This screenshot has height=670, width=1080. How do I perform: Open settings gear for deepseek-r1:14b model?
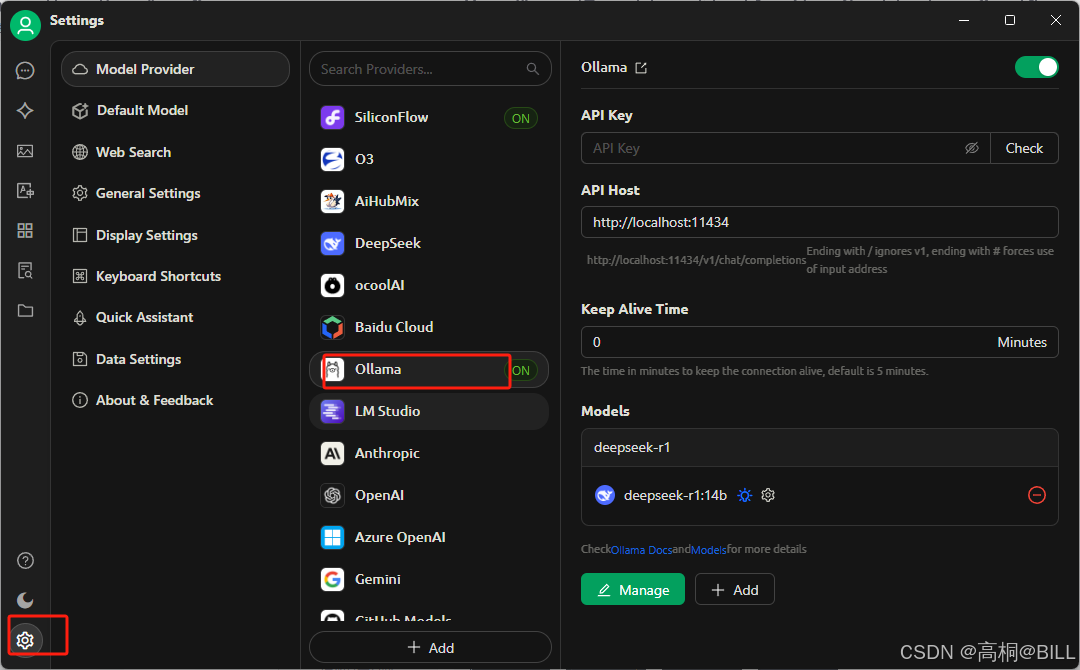coord(768,495)
